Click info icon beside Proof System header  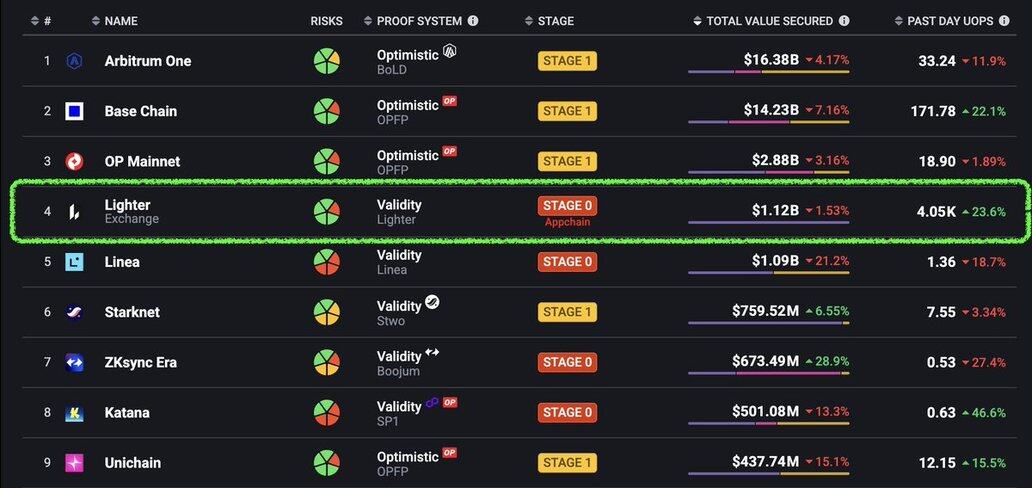(x=473, y=20)
